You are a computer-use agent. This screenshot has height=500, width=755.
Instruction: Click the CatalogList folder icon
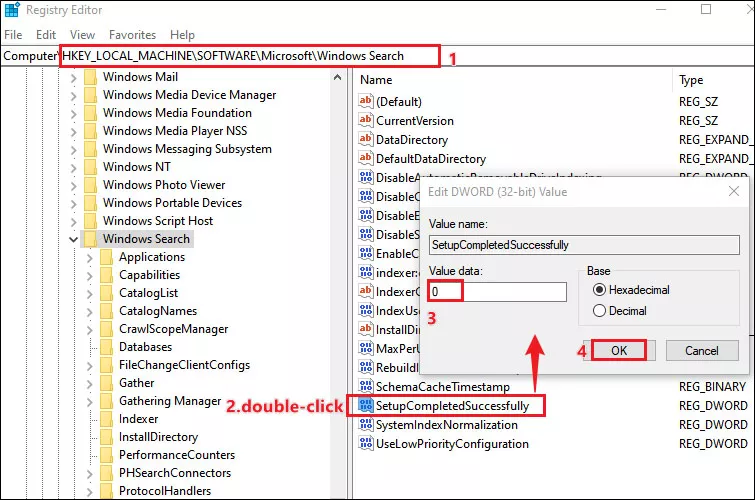point(107,293)
